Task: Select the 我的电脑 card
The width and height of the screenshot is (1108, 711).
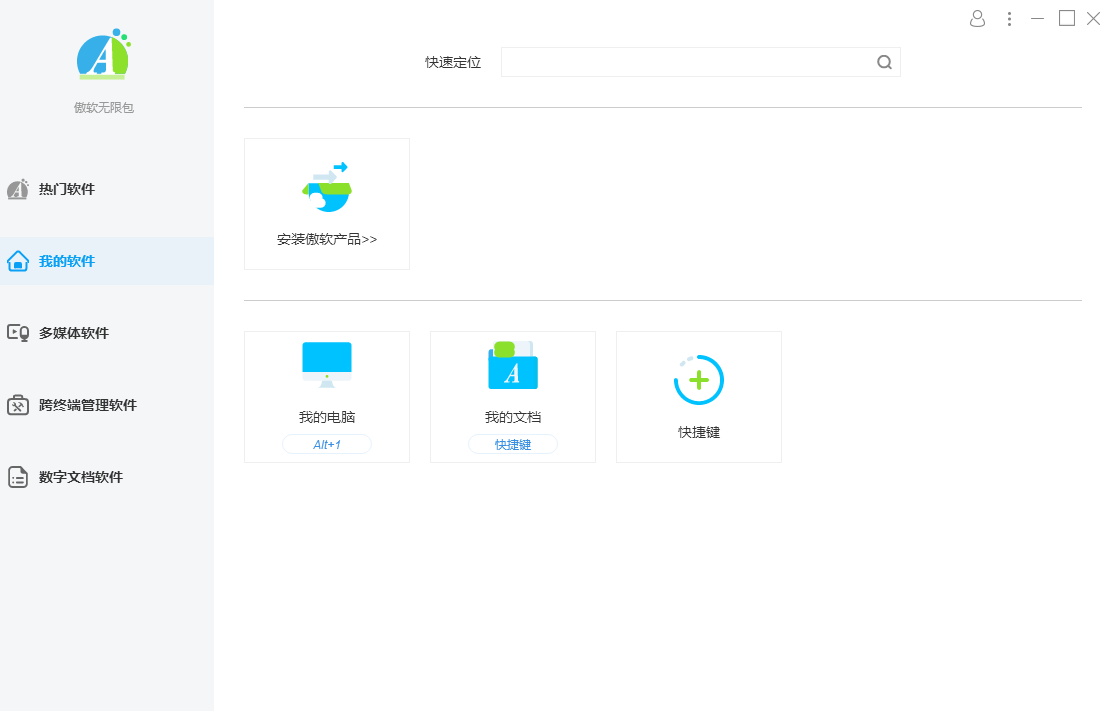Action: (327, 396)
